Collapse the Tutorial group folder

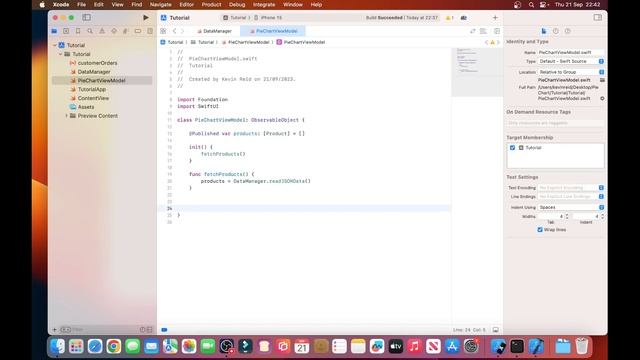(60, 54)
